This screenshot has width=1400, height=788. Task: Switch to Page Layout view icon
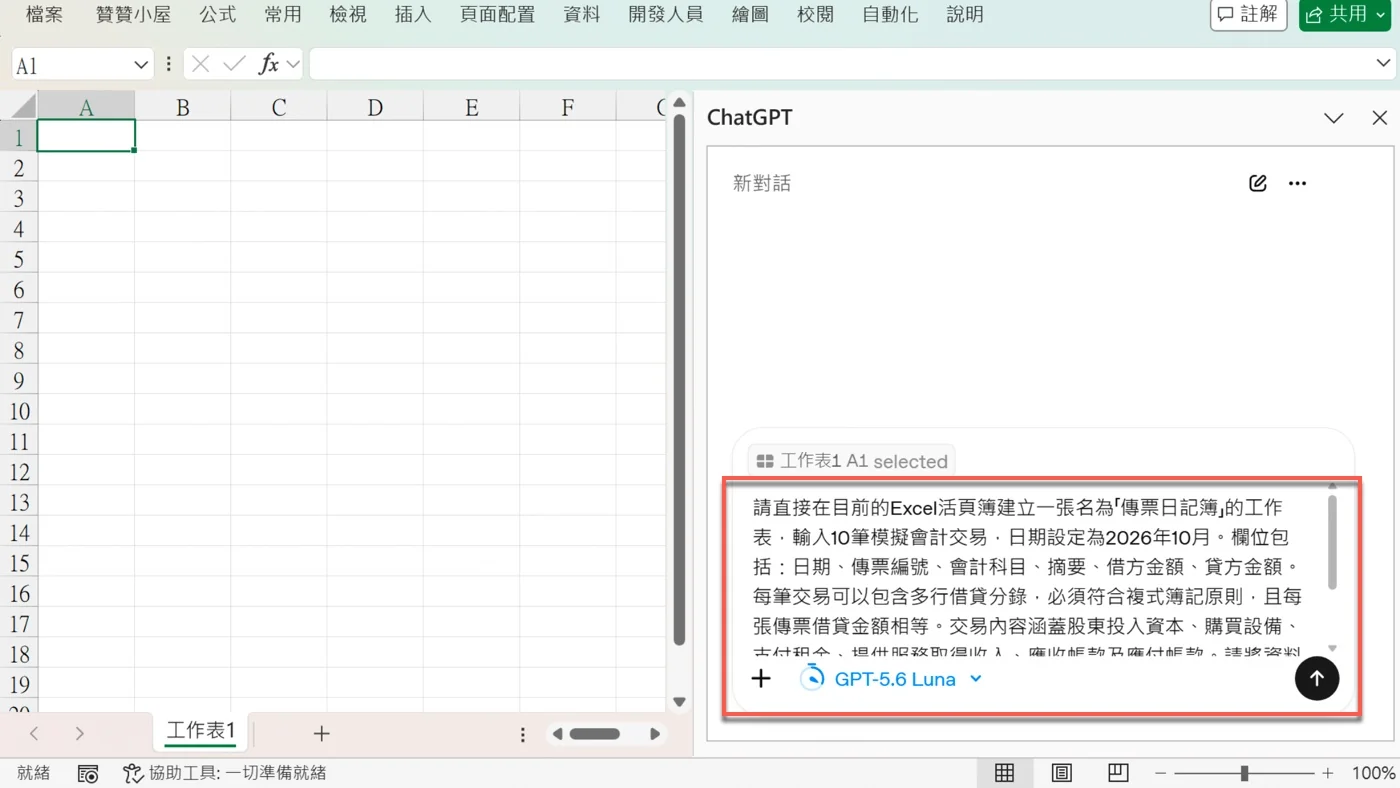click(1061, 773)
